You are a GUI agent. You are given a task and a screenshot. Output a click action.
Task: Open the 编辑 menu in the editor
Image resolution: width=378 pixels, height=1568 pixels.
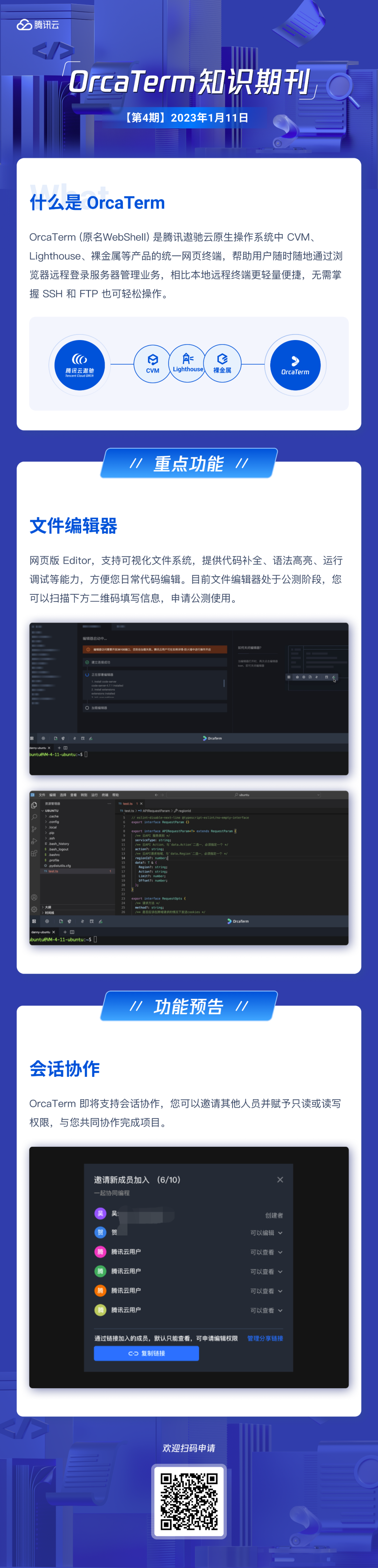tap(52, 795)
